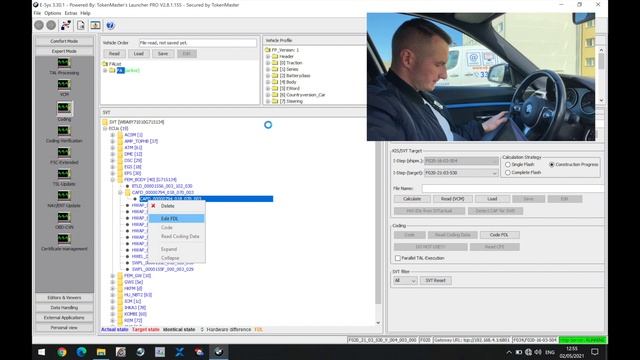Click the FAList folder icon
The image size is (640, 360).
[105, 64]
